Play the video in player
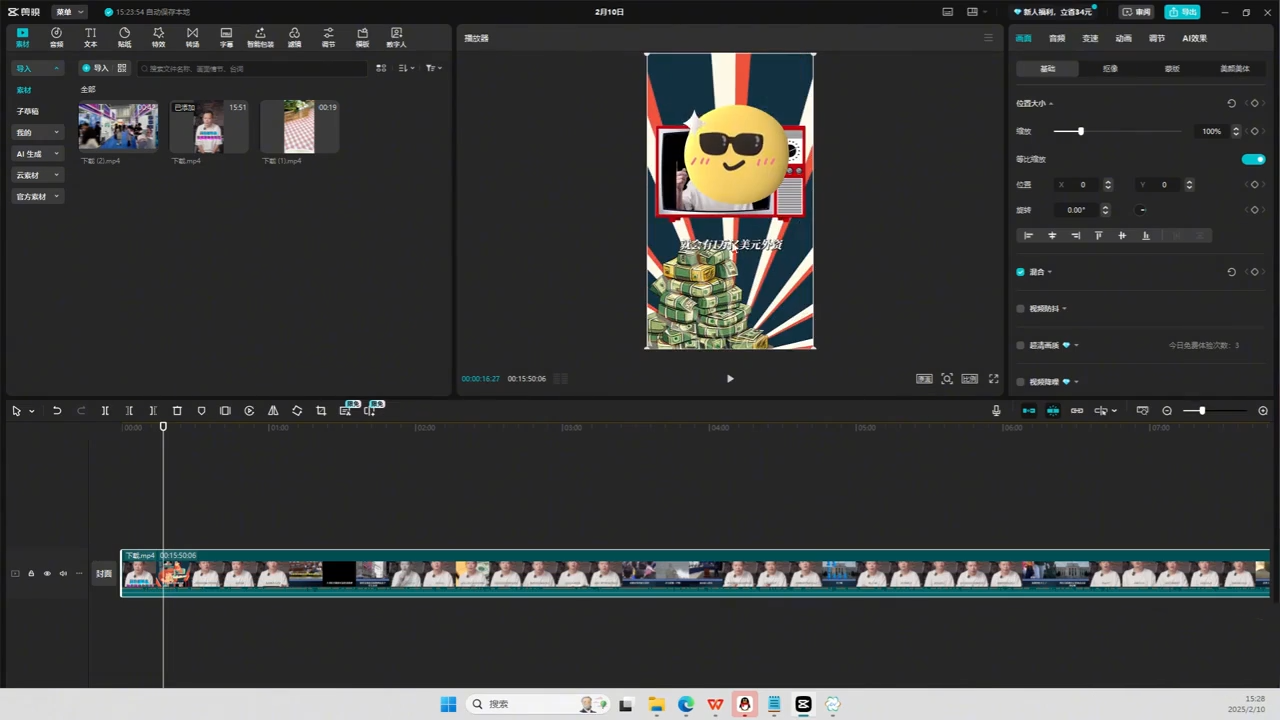This screenshot has width=1280, height=720. (730, 379)
